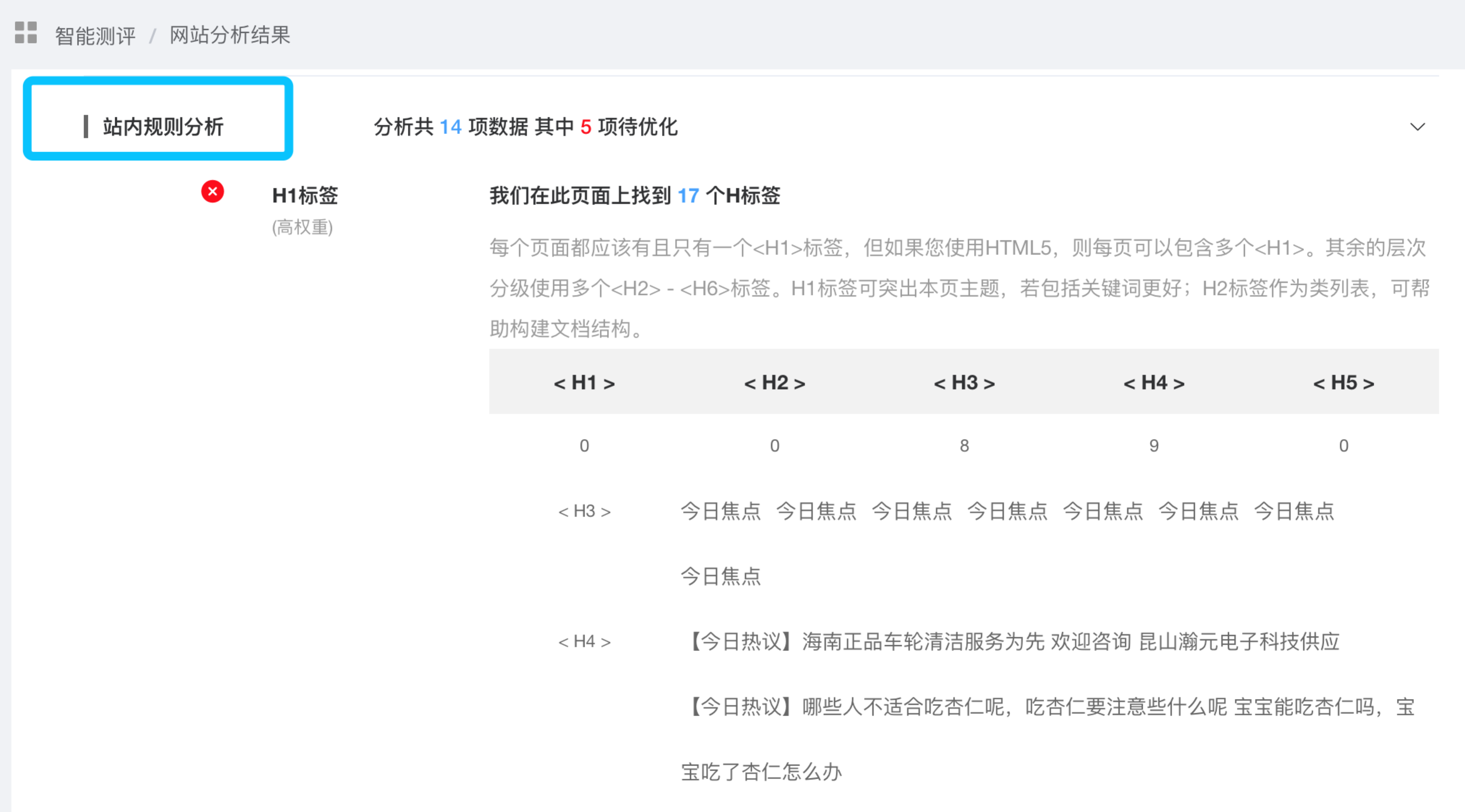This screenshot has height=812, width=1465.
Task: Click the (高权重) weight label
Action: pyautogui.click(x=302, y=228)
